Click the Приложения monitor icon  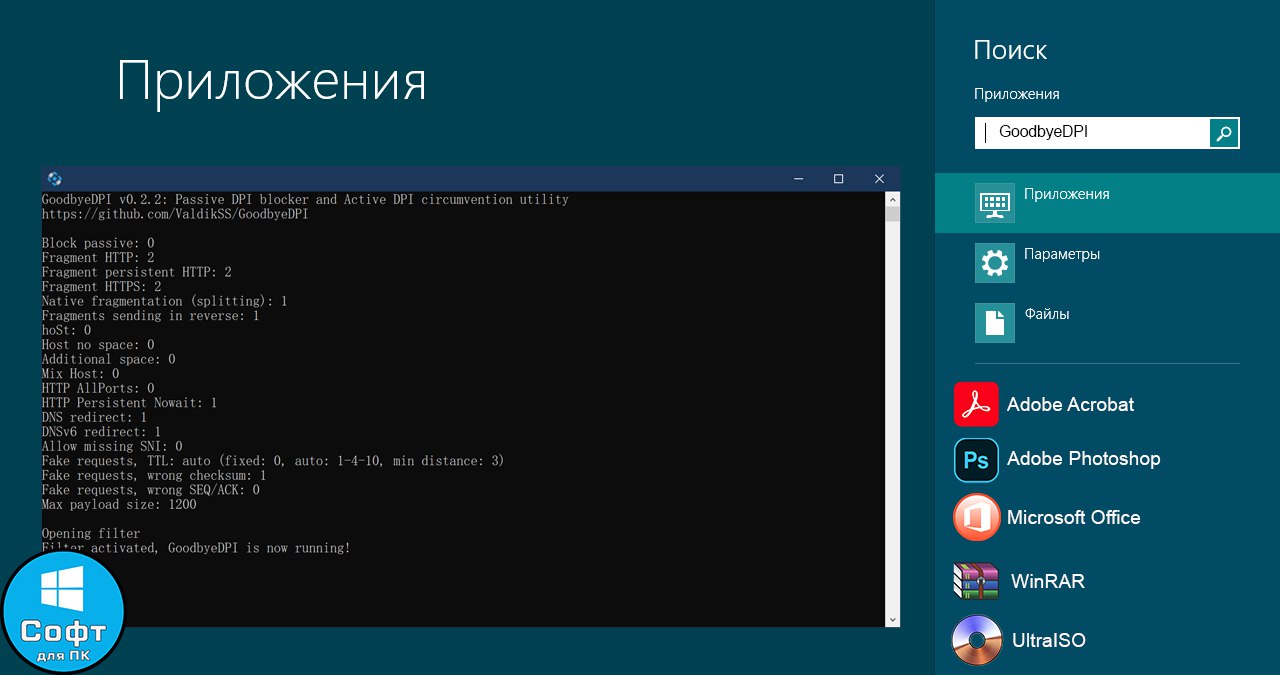coord(994,203)
